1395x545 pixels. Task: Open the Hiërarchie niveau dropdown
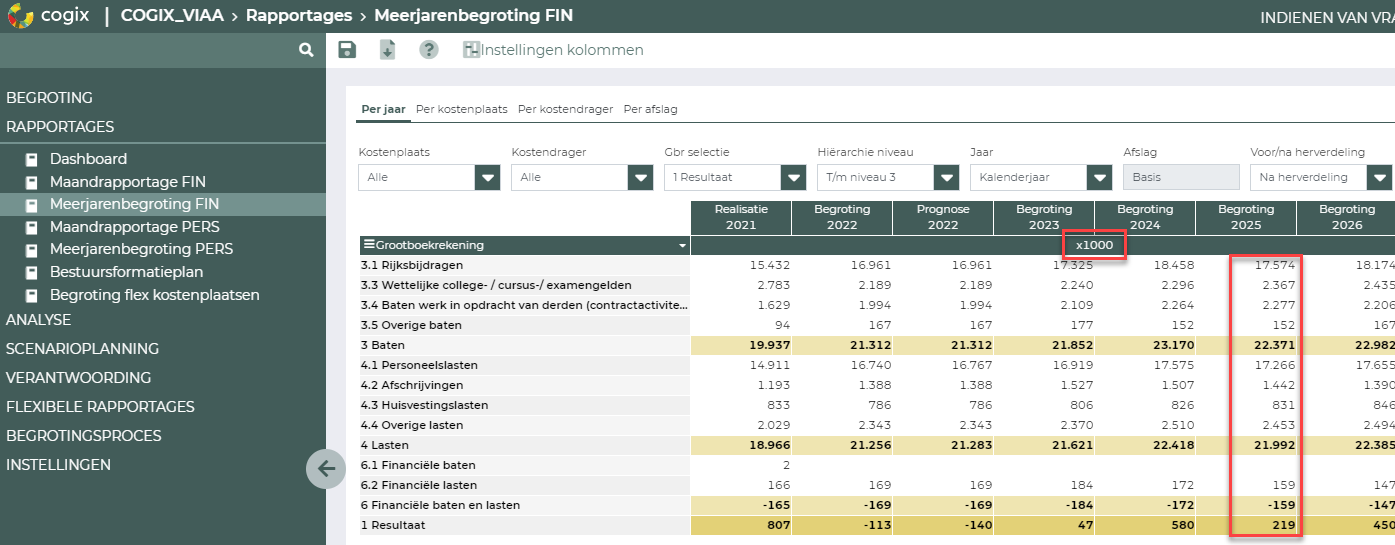[946, 177]
